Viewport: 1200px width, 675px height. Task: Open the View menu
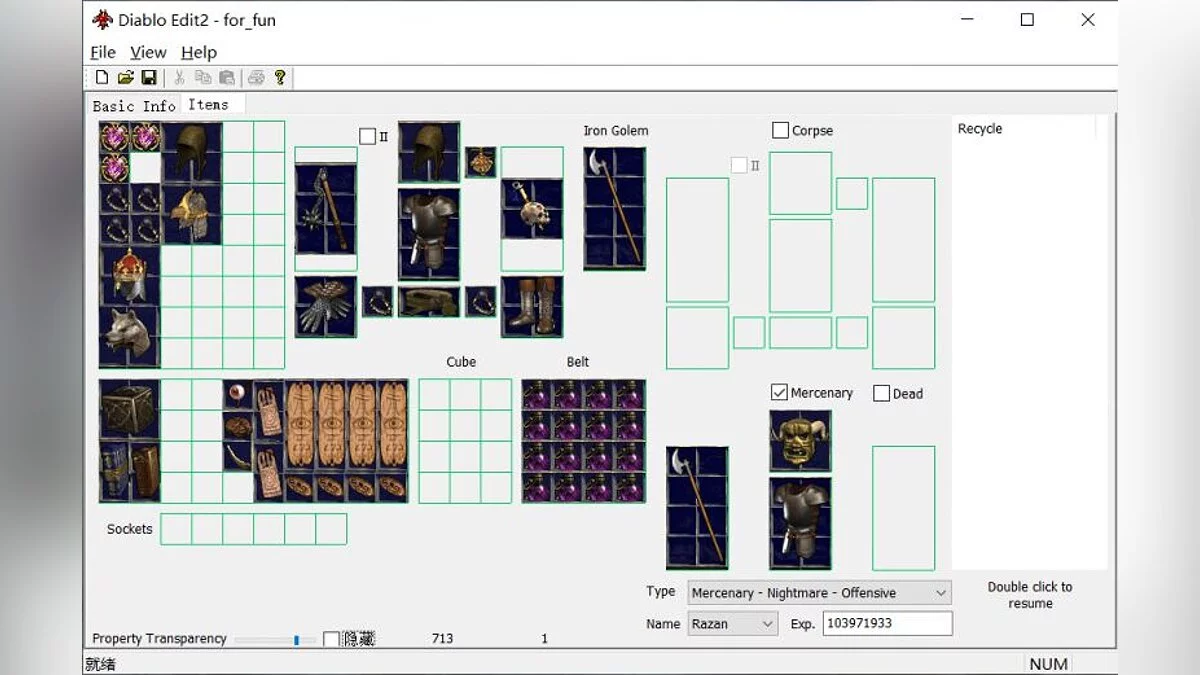pyautogui.click(x=148, y=52)
